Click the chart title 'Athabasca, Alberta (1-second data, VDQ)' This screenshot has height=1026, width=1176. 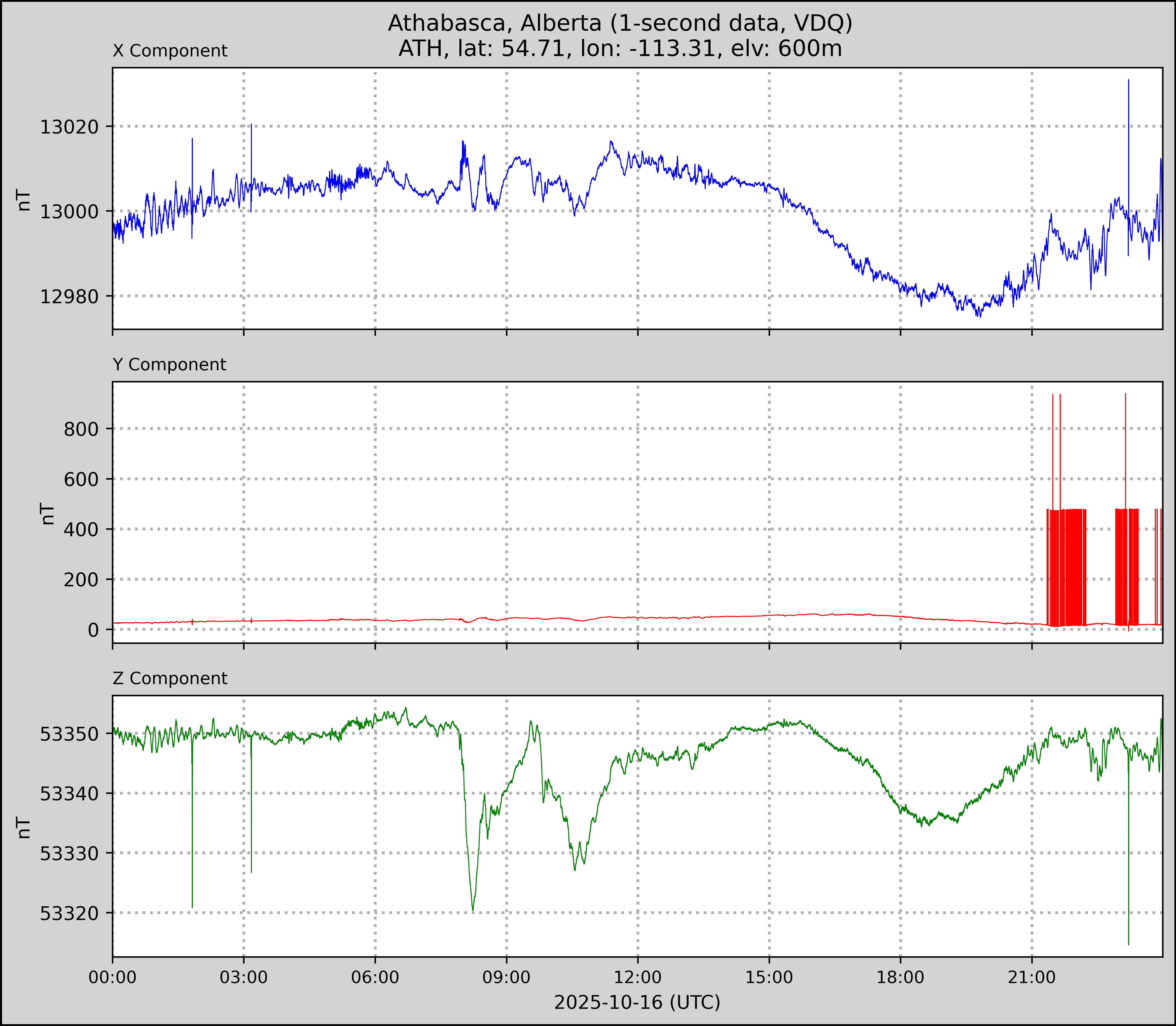[620, 23]
